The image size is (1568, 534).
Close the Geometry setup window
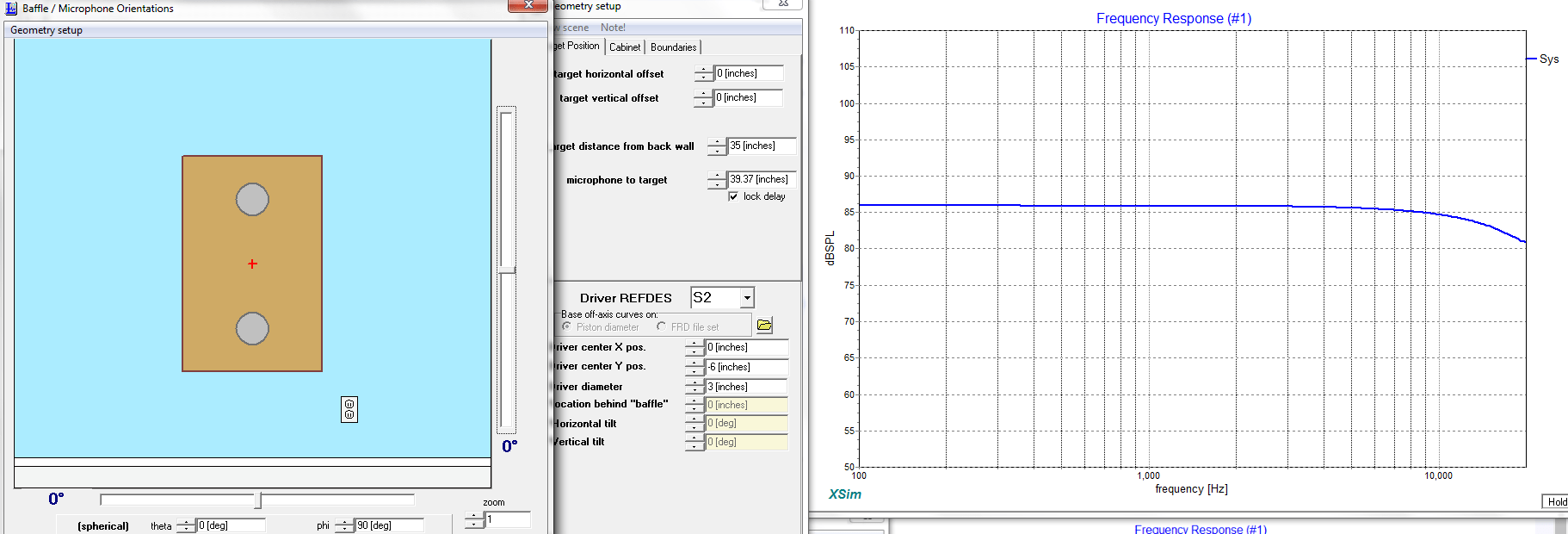784,3
